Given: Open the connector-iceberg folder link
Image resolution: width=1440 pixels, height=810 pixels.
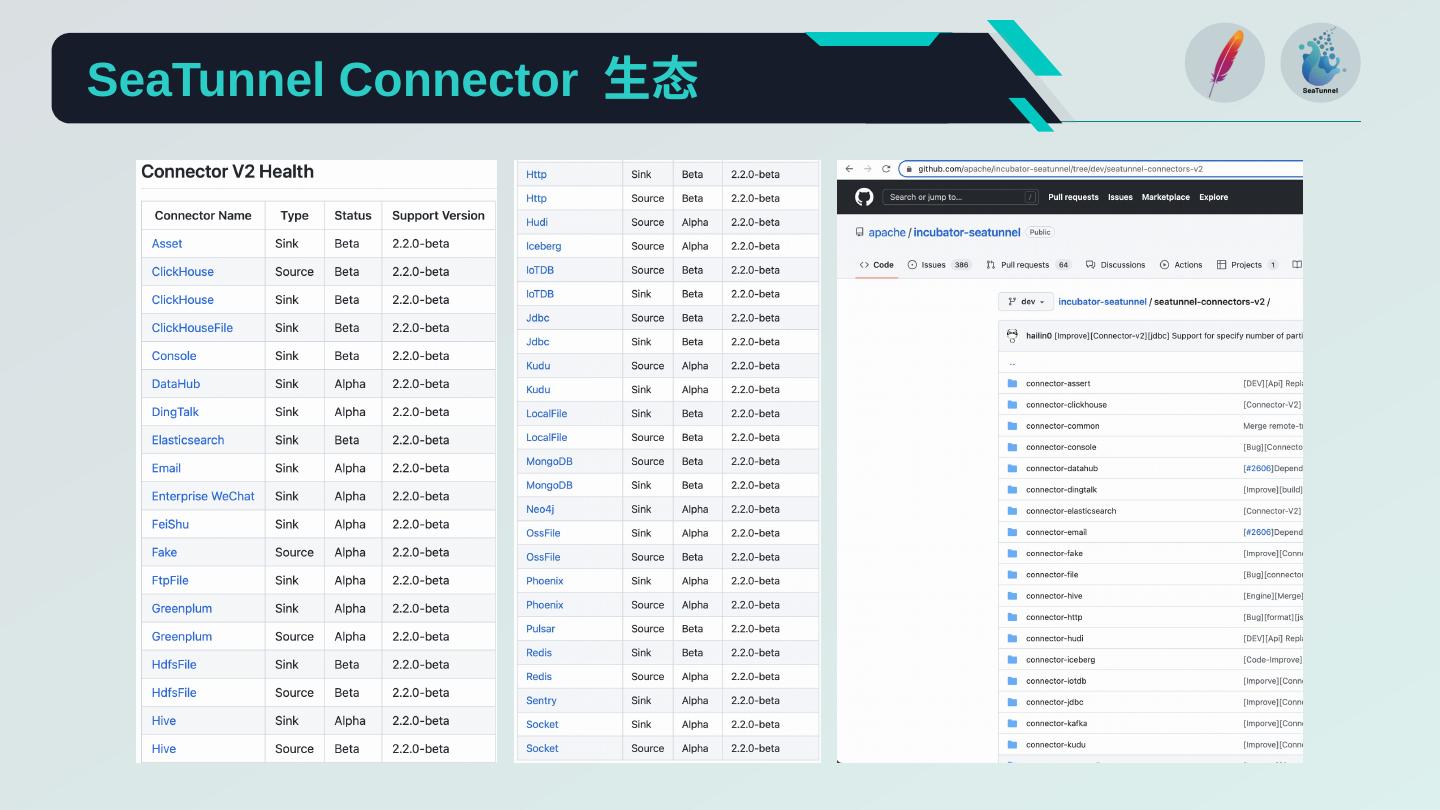Looking at the screenshot, I should (x=1060, y=660).
